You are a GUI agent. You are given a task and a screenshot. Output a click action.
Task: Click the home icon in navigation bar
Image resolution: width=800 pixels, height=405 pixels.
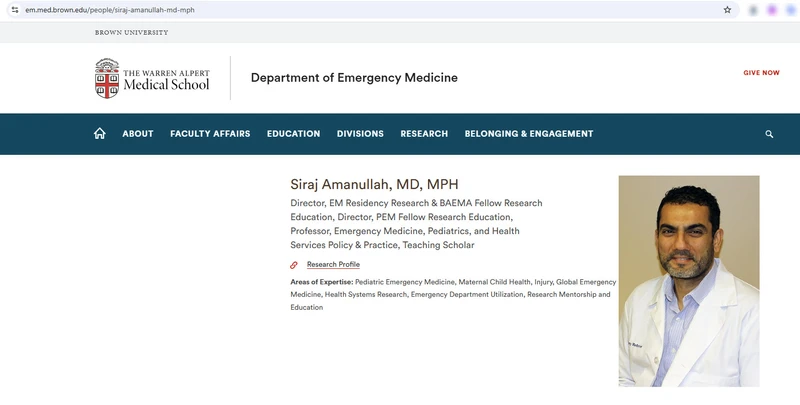[x=99, y=134]
